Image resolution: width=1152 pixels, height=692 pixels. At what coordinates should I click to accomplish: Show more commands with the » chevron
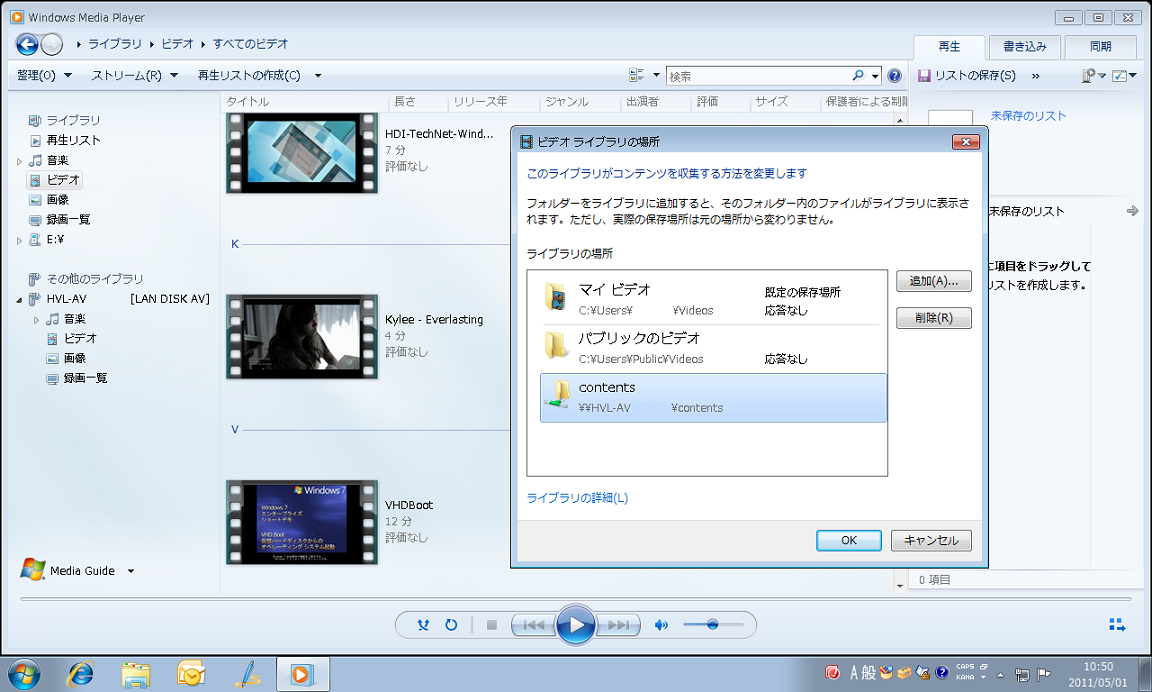1035,76
